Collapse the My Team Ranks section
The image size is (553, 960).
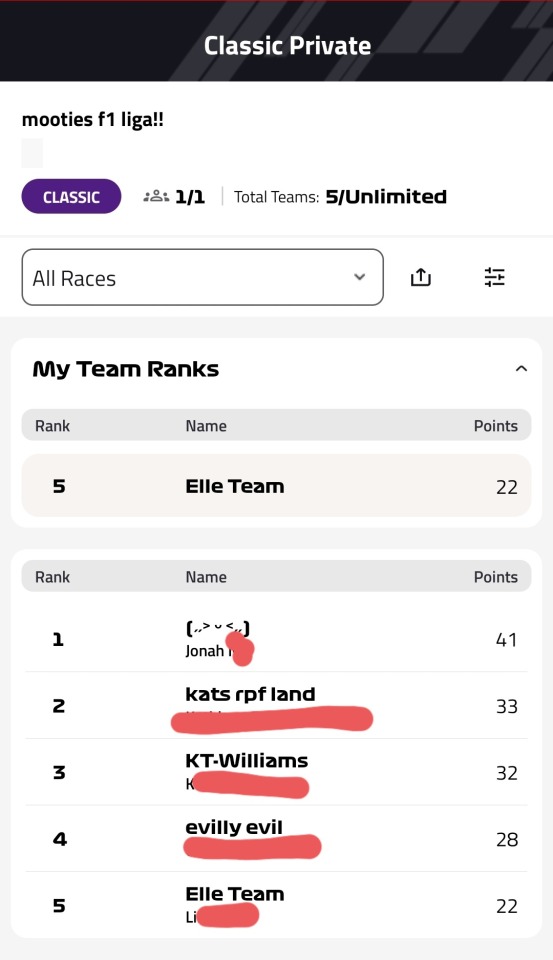tap(521, 369)
